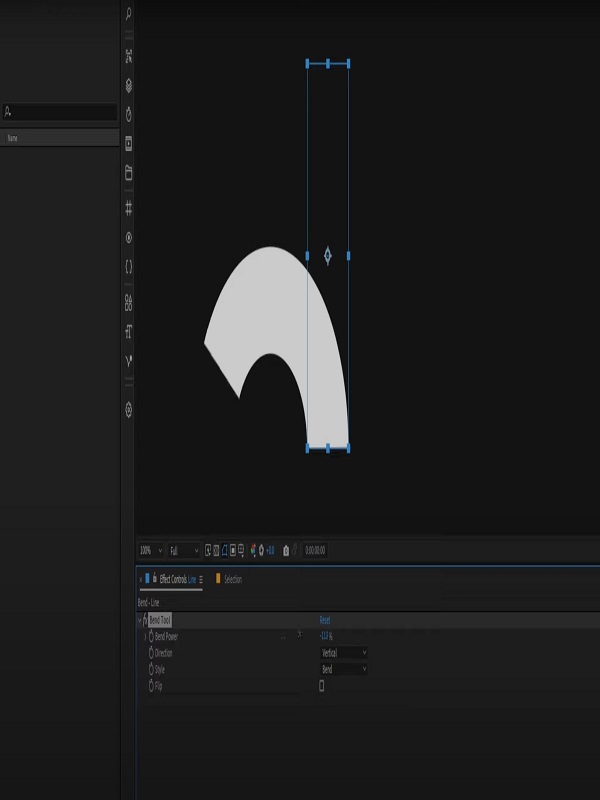Take snapshot with the camera icon
The width and height of the screenshot is (600, 800).
pos(286,551)
